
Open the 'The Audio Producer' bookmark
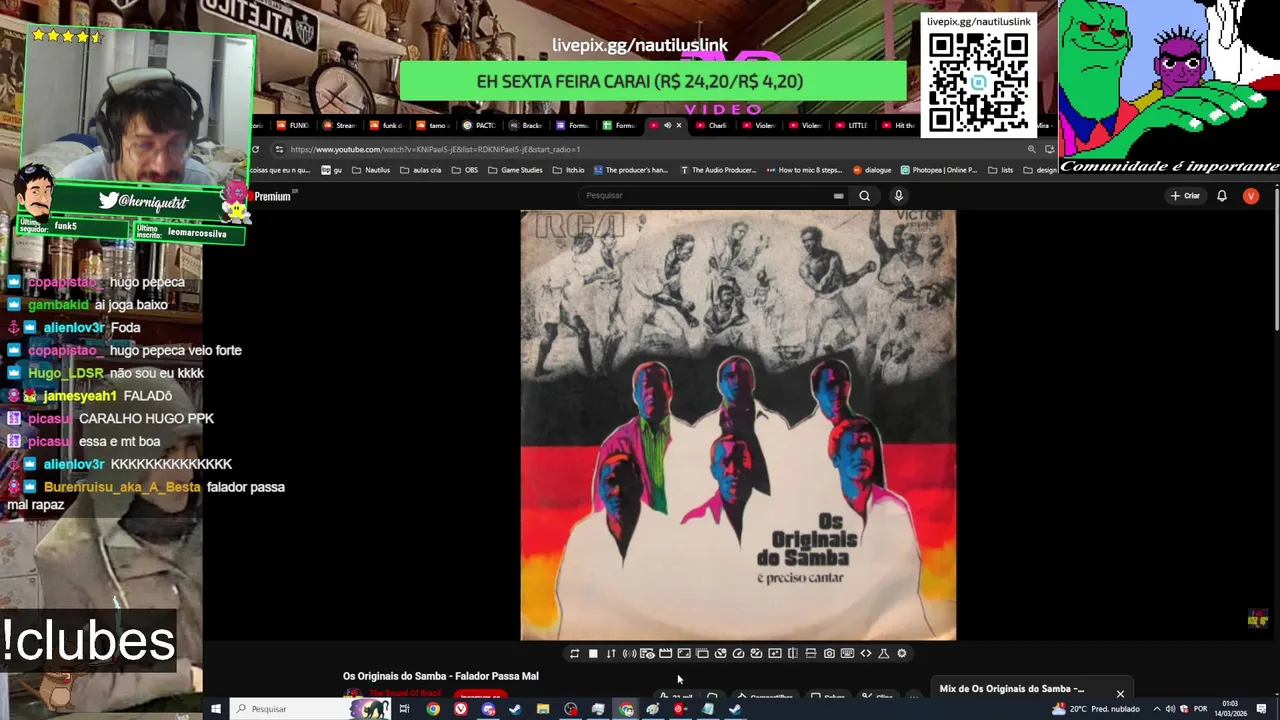point(718,170)
